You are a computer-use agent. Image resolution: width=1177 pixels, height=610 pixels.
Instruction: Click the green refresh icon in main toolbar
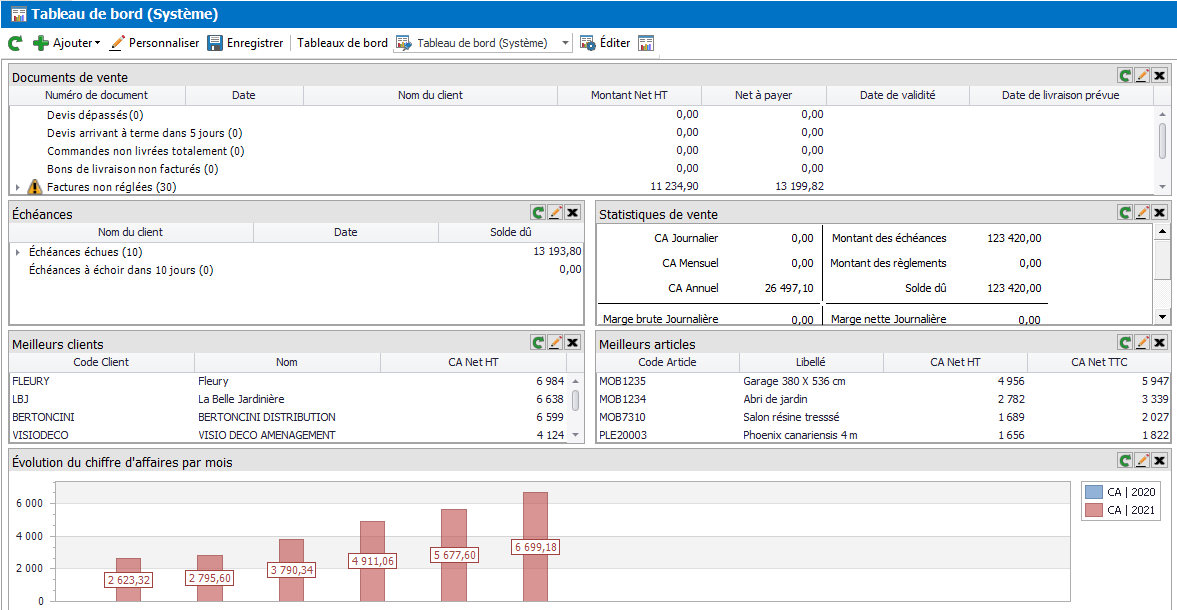pyautogui.click(x=15, y=43)
